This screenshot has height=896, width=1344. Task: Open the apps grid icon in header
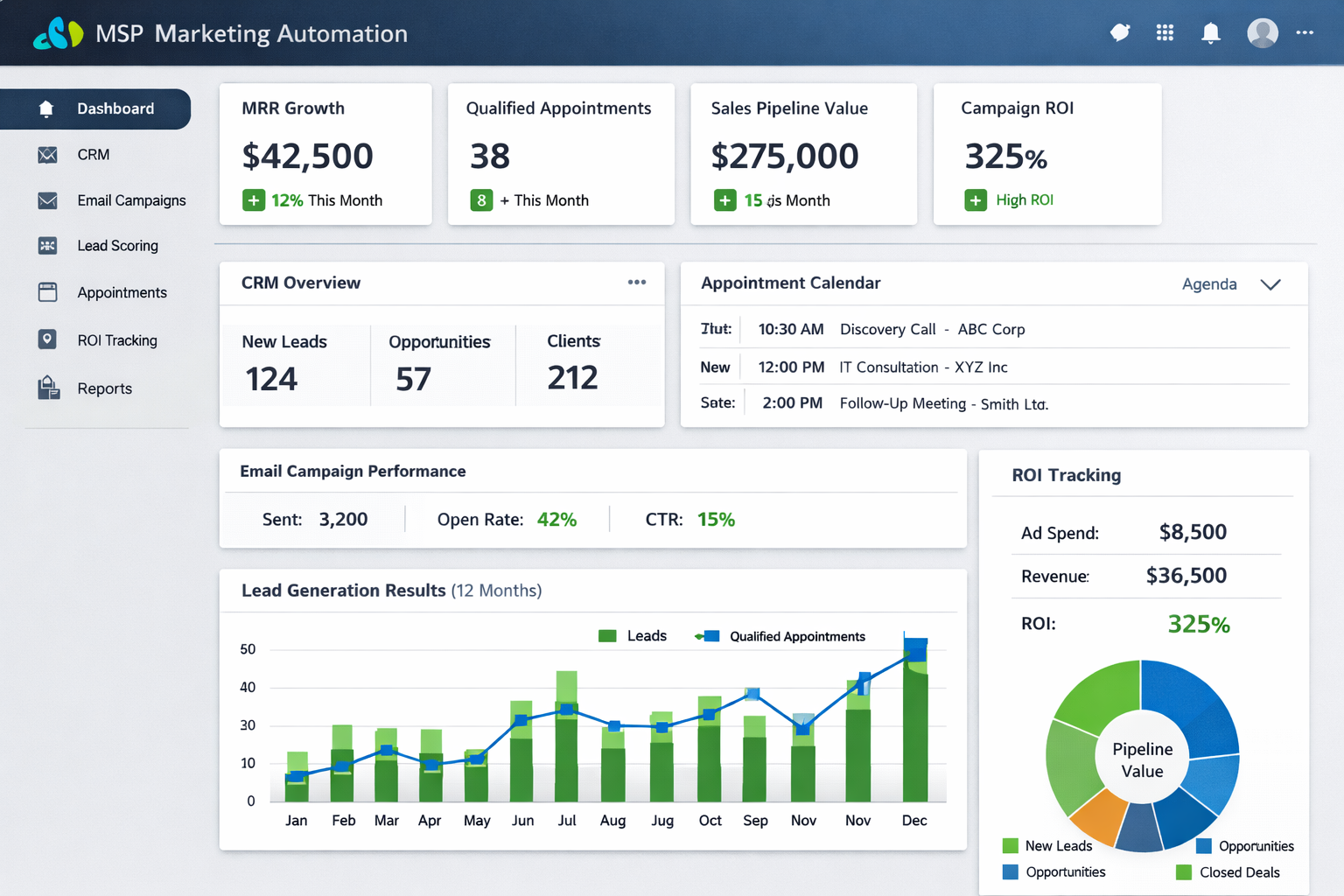click(x=1165, y=32)
